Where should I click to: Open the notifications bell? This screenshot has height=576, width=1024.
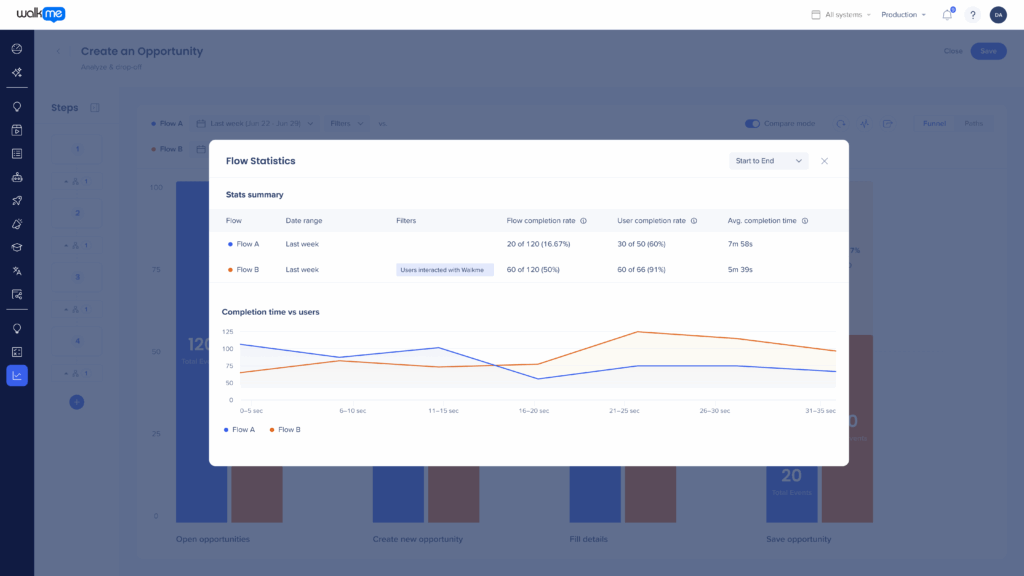947,14
